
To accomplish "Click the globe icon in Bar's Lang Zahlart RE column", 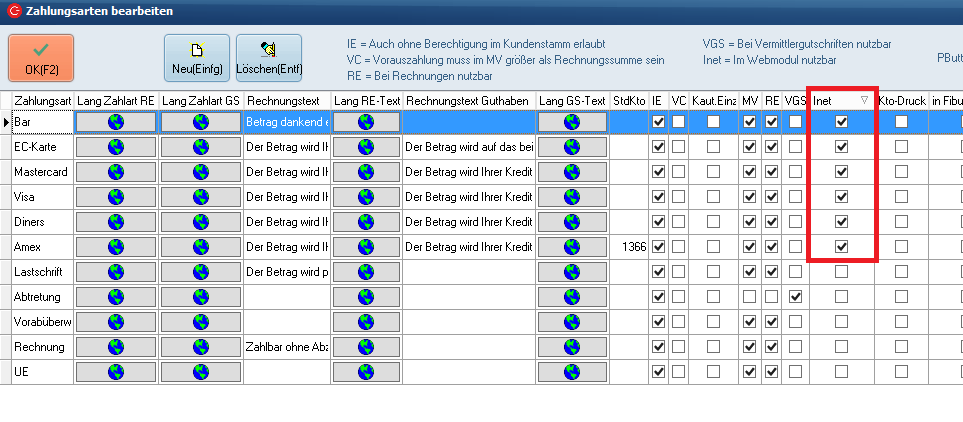I will pyautogui.click(x=116, y=122).
